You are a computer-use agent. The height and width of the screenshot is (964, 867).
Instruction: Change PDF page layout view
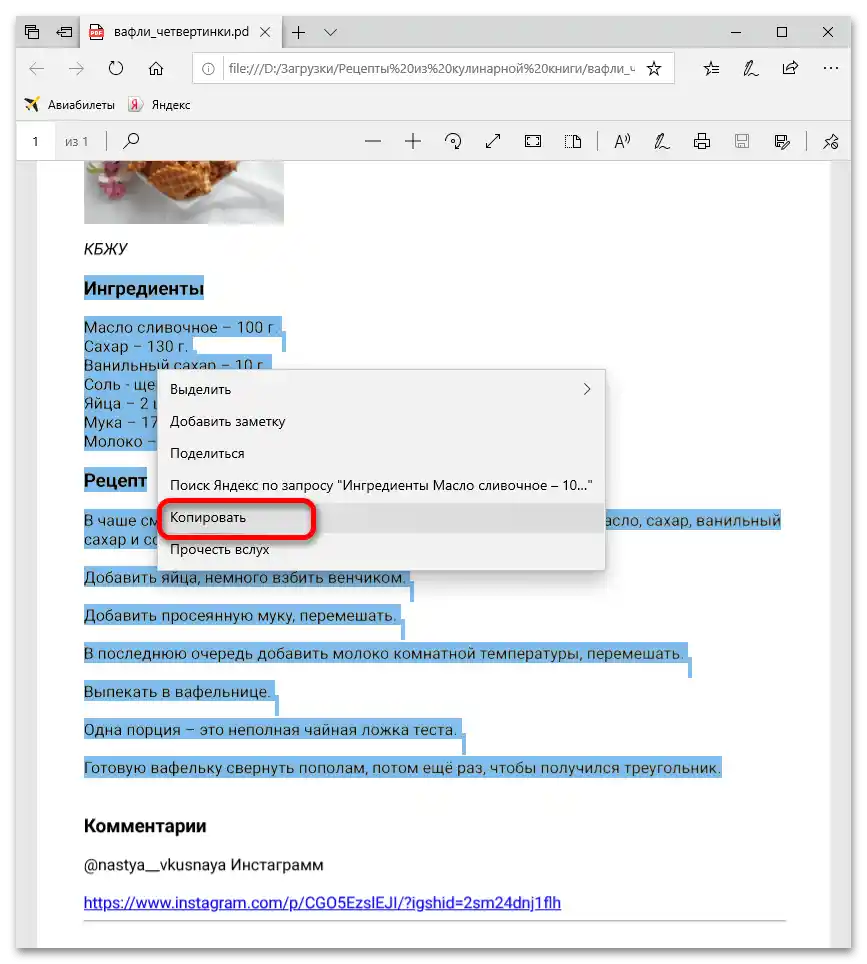pyautogui.click(x=573, y=141)
